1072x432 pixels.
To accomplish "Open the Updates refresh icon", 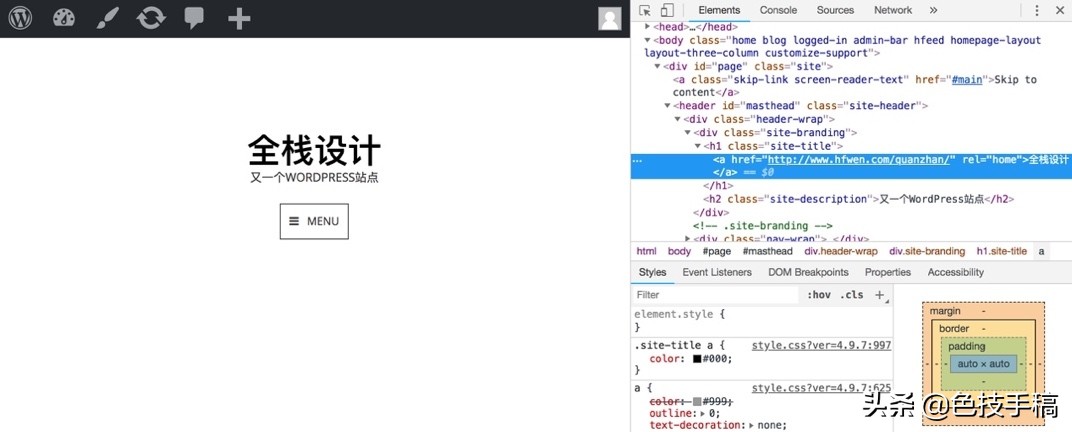I will click(x=151, y=18).
